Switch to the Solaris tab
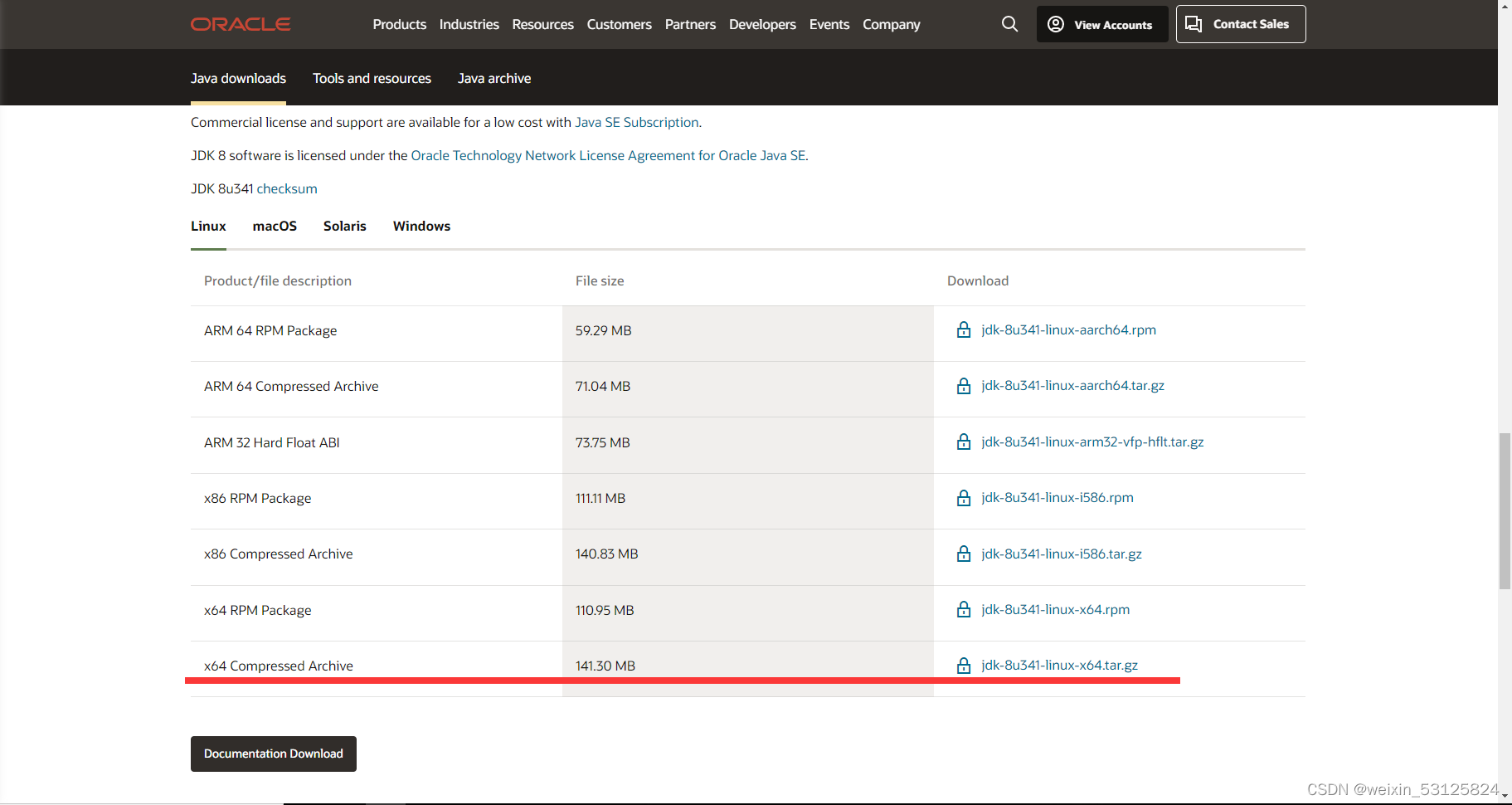The image size is (1512, 805). 345,226
